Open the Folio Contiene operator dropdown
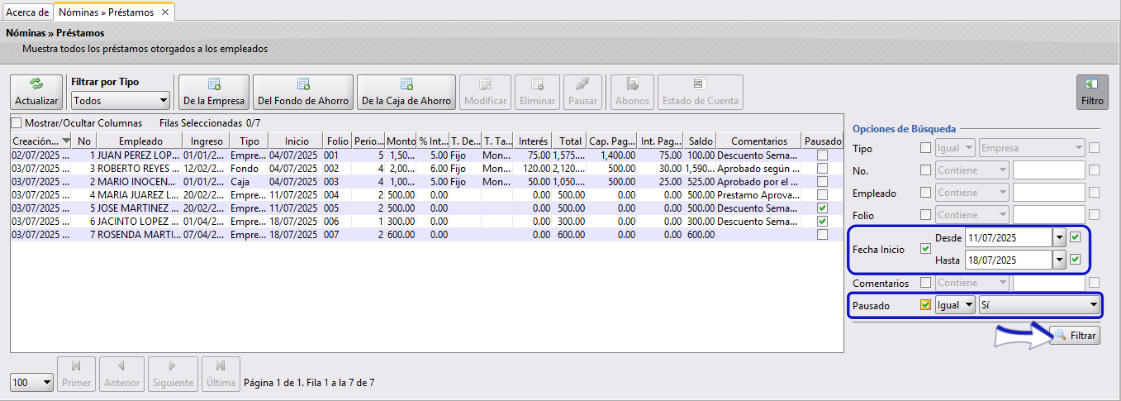The height and width of the screenshot is (401, 1121). [972, 214]
